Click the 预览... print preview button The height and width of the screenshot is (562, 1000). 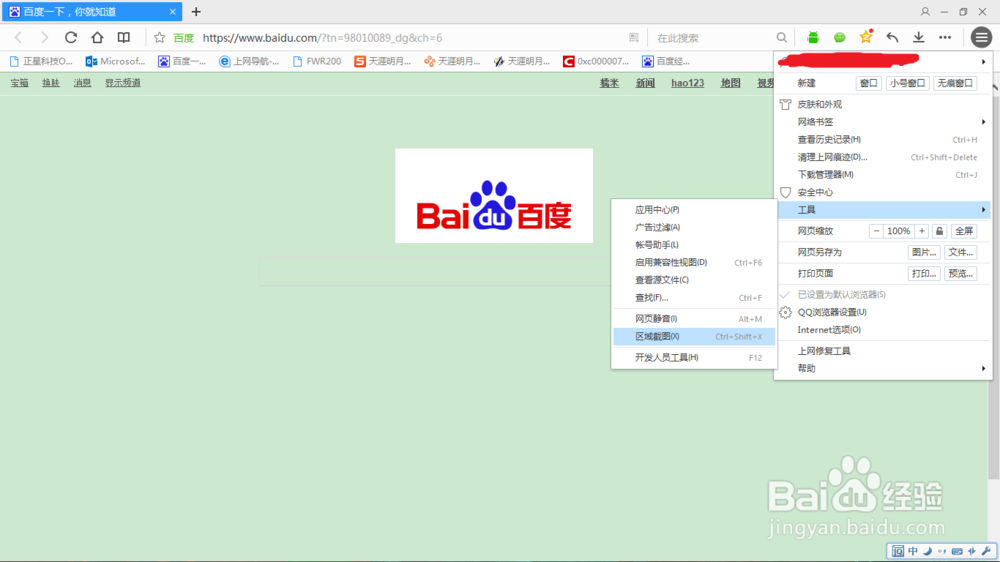960,273
